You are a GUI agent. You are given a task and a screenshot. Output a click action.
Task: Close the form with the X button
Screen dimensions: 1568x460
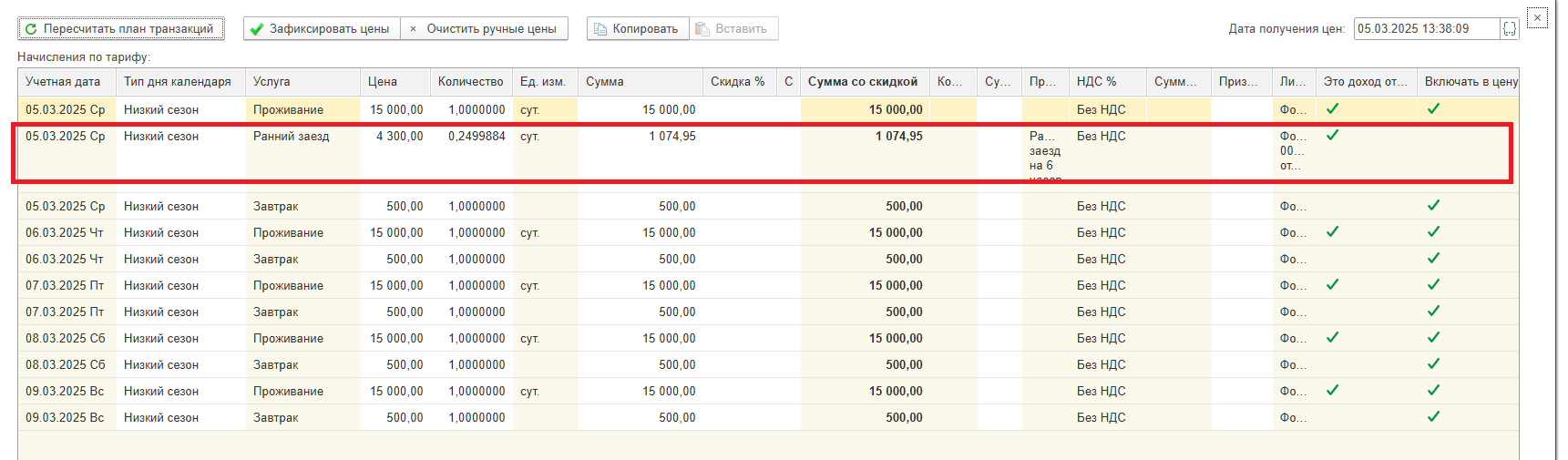pos(1538,17)
